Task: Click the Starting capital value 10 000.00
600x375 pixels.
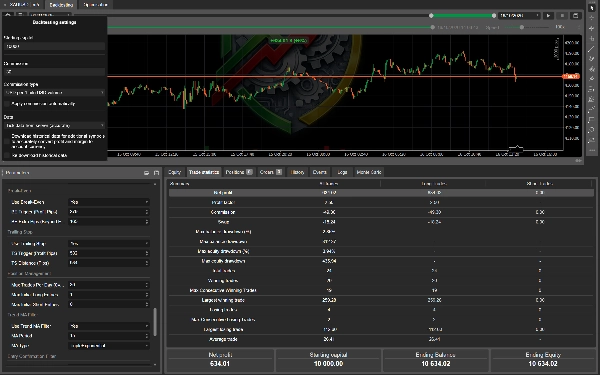Action: (x=328, y=364)
